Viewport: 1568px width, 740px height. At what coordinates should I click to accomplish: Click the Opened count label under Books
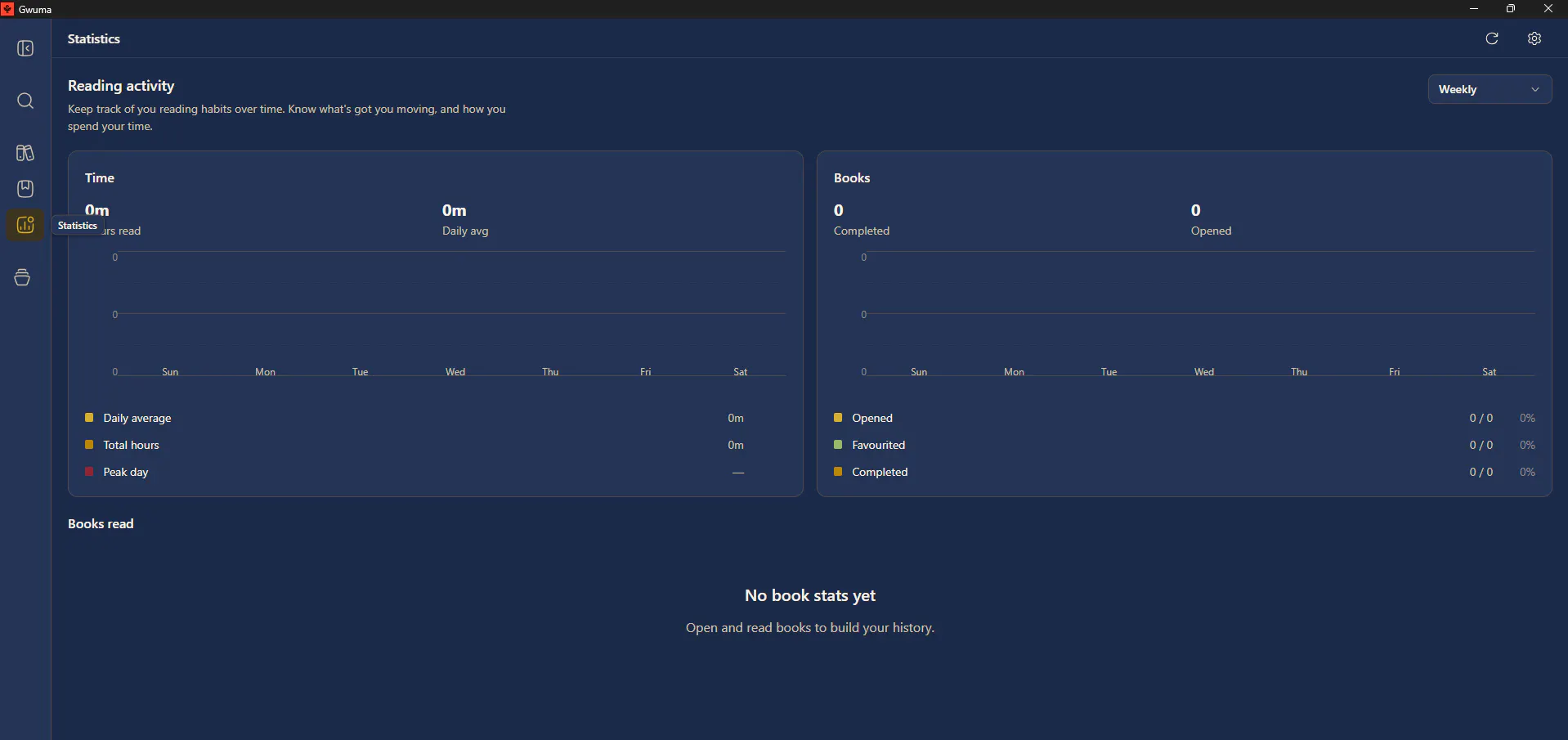tap(1211, 231)
